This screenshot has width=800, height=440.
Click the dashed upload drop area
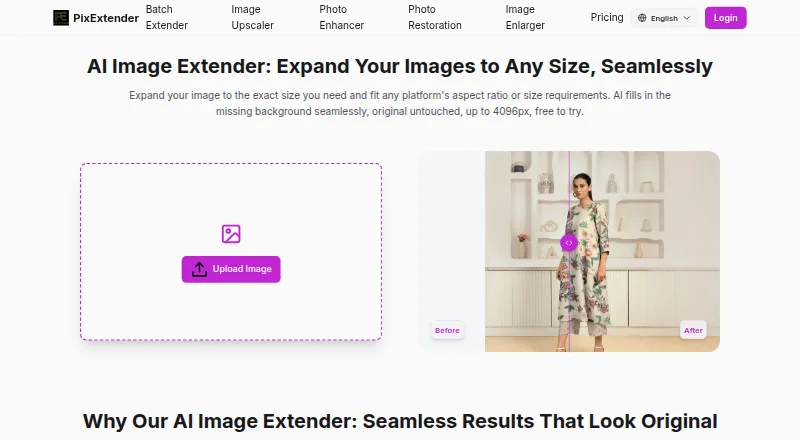[231, 252]
